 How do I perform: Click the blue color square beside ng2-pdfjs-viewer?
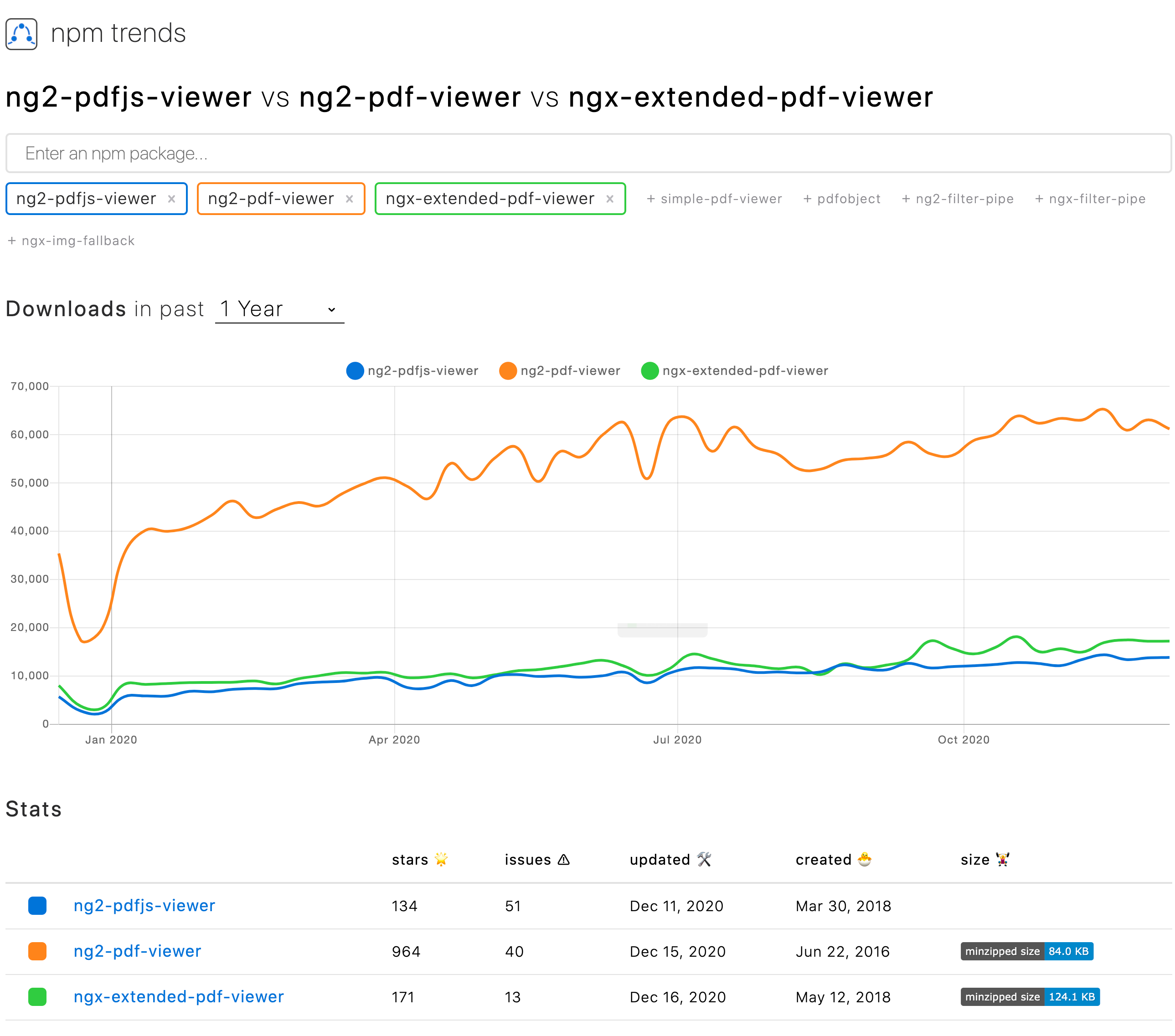(x=37, y=906)
